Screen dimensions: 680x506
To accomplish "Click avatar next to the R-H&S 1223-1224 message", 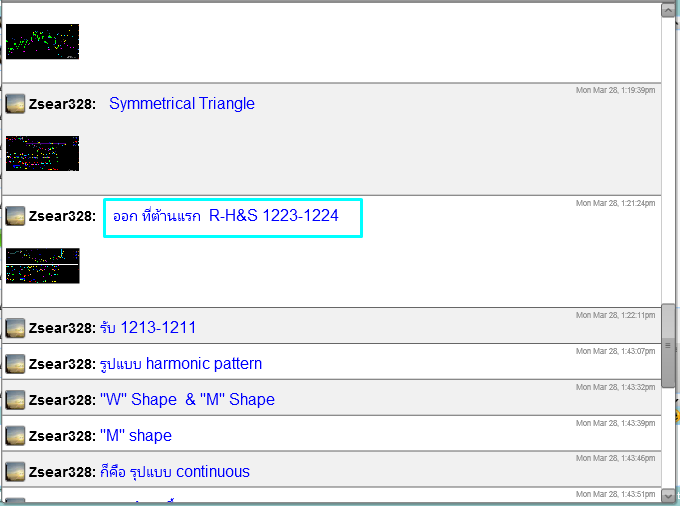I will click(x=15, y=216).
